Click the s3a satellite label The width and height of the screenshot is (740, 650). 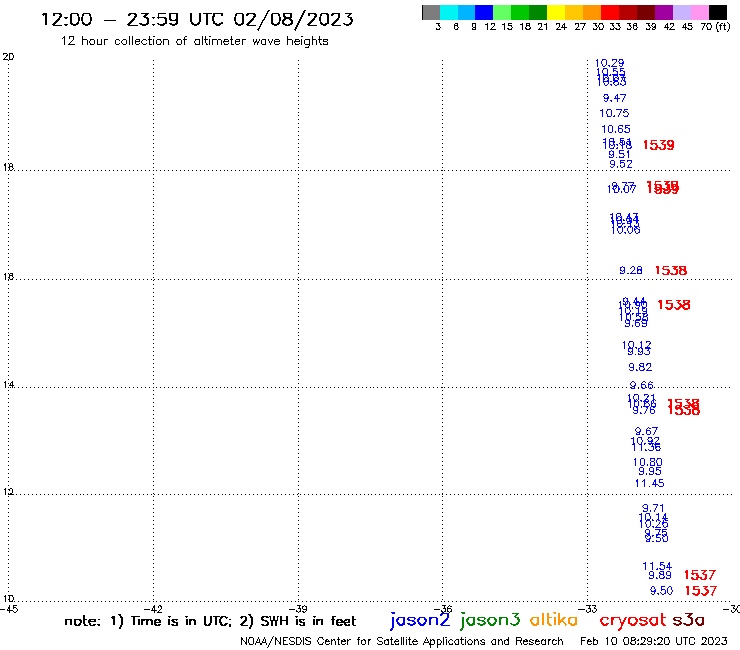pos(689,620)
